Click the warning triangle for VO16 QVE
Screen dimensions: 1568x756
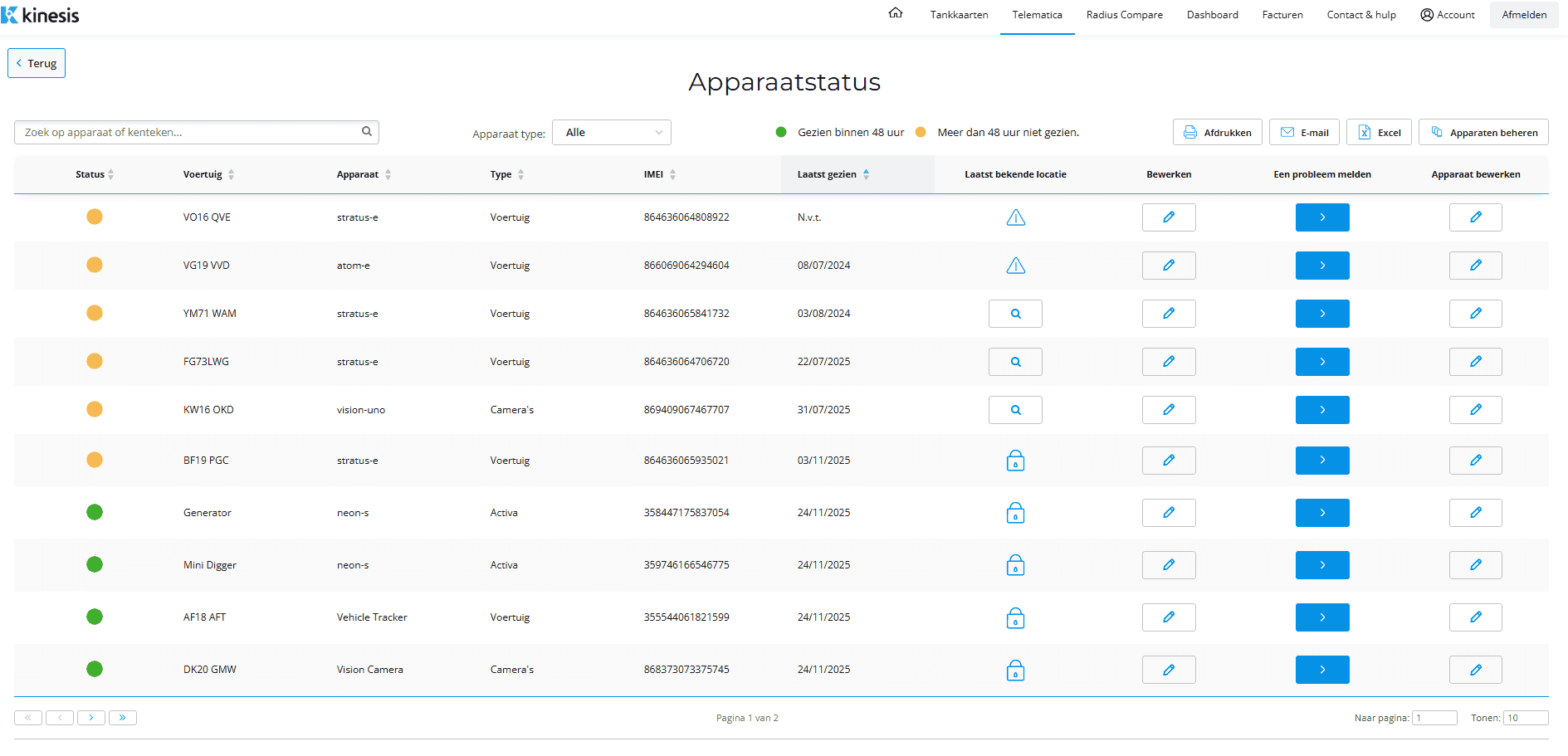1015,217
